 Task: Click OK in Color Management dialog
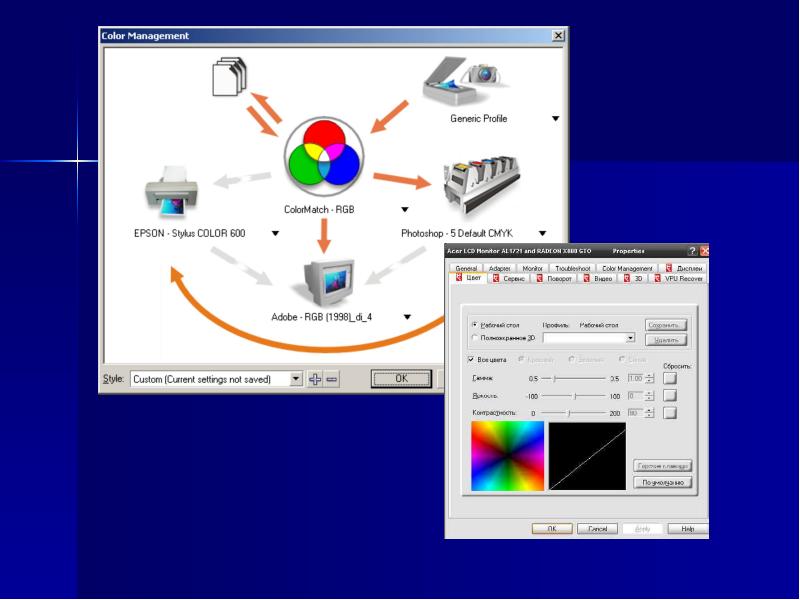(x=402, y=379)
